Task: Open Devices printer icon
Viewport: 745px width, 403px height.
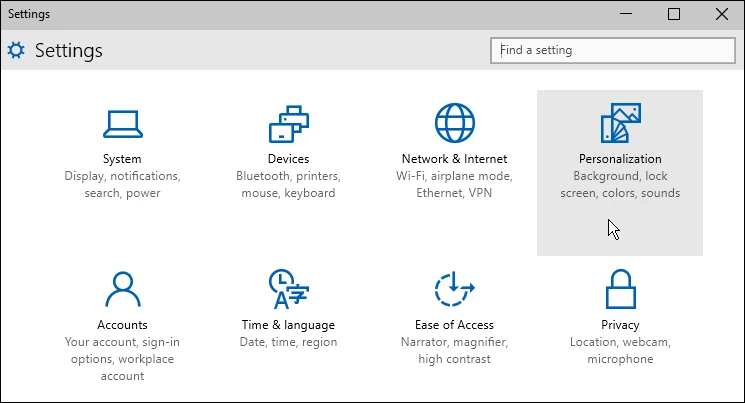Action: tap(288, 124)
